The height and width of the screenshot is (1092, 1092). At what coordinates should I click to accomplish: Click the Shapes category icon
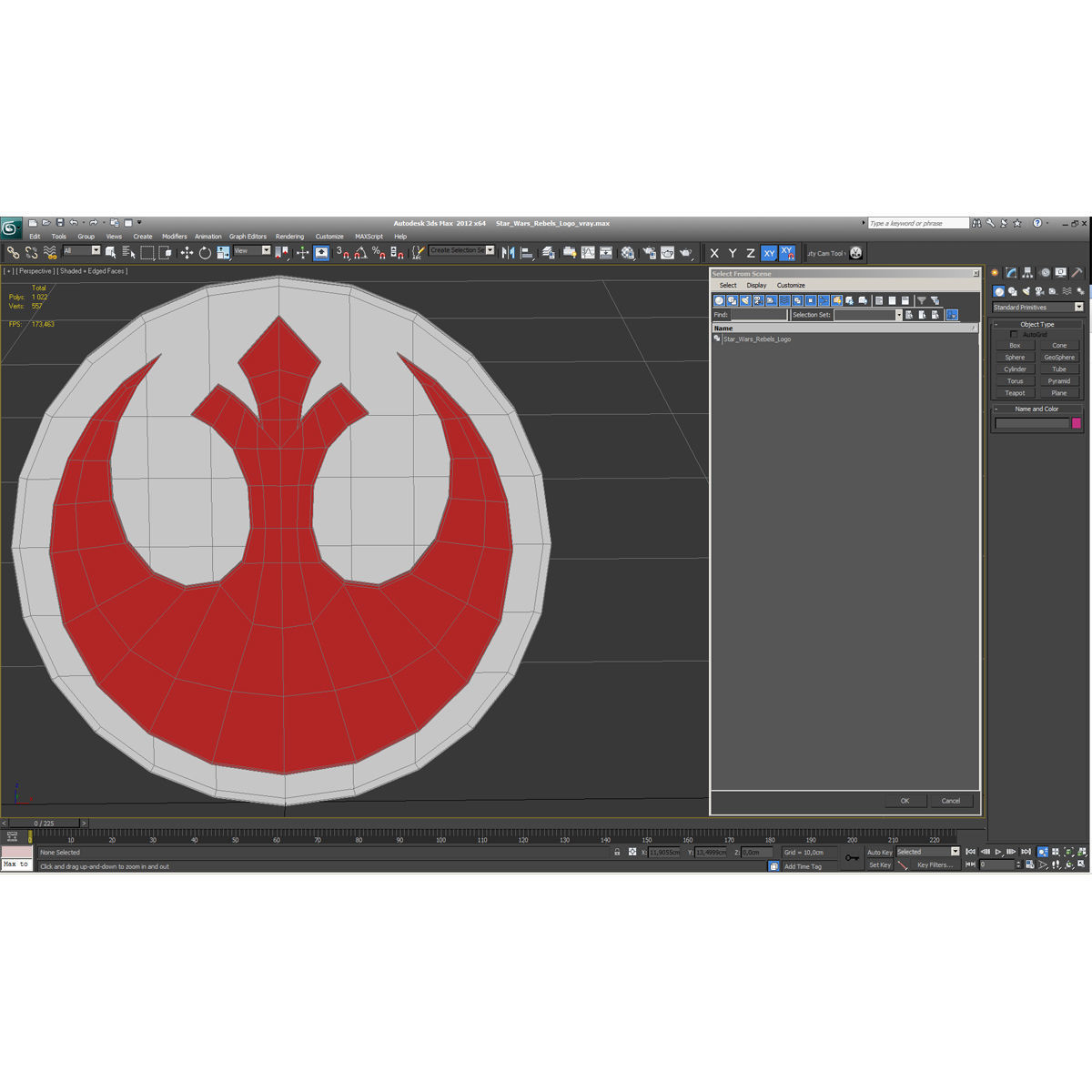point(1012,291)
